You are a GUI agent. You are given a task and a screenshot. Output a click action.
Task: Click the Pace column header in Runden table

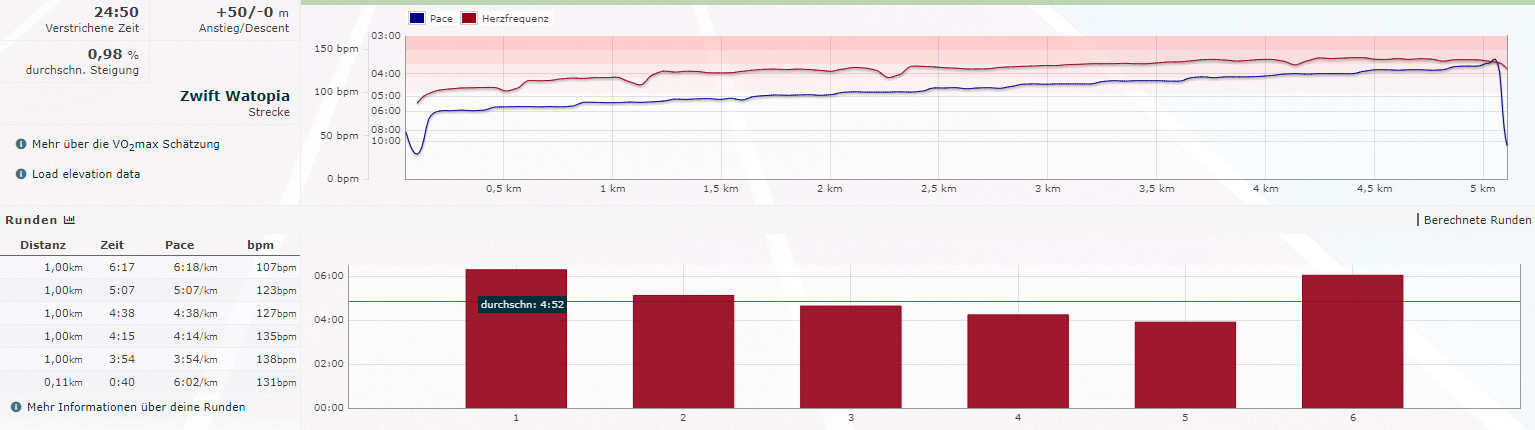coord(180,245)
